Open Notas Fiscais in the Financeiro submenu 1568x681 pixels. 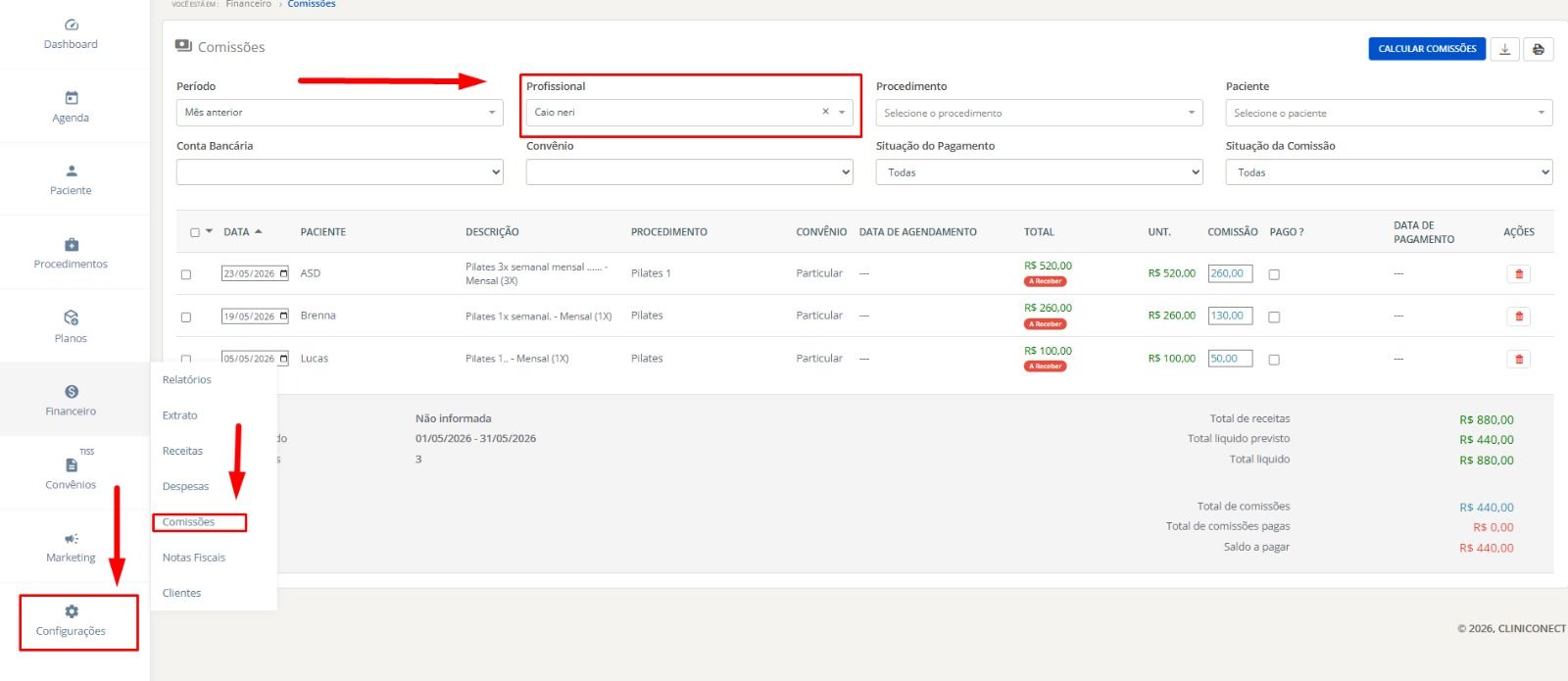194,558
